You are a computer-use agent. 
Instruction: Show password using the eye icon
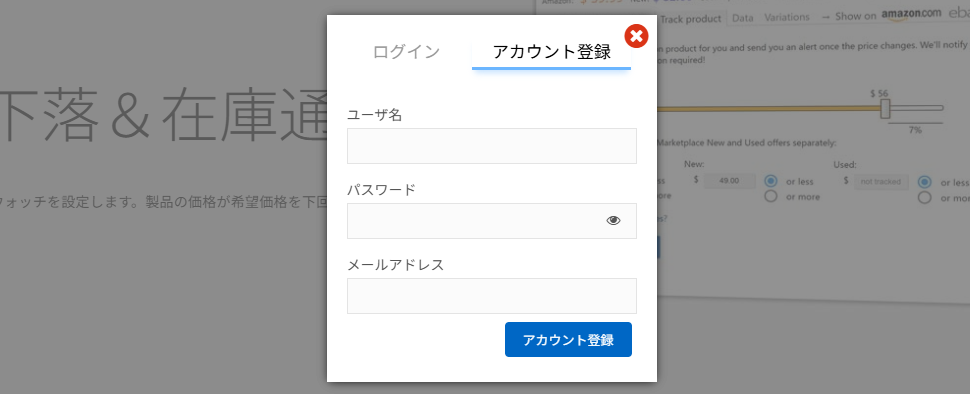[x=613, y=220]
